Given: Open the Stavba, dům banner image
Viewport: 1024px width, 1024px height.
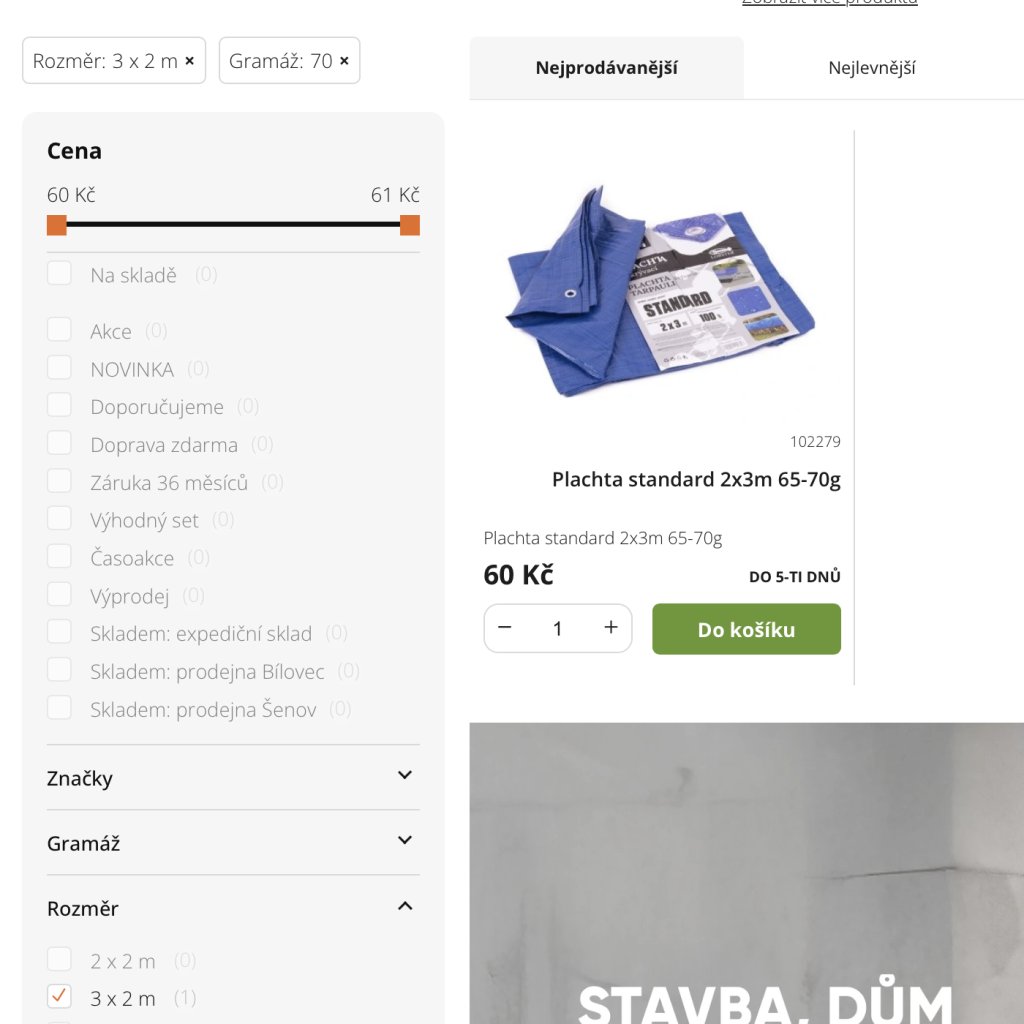Looking at the screenshot, I should [x=746, y=873].
